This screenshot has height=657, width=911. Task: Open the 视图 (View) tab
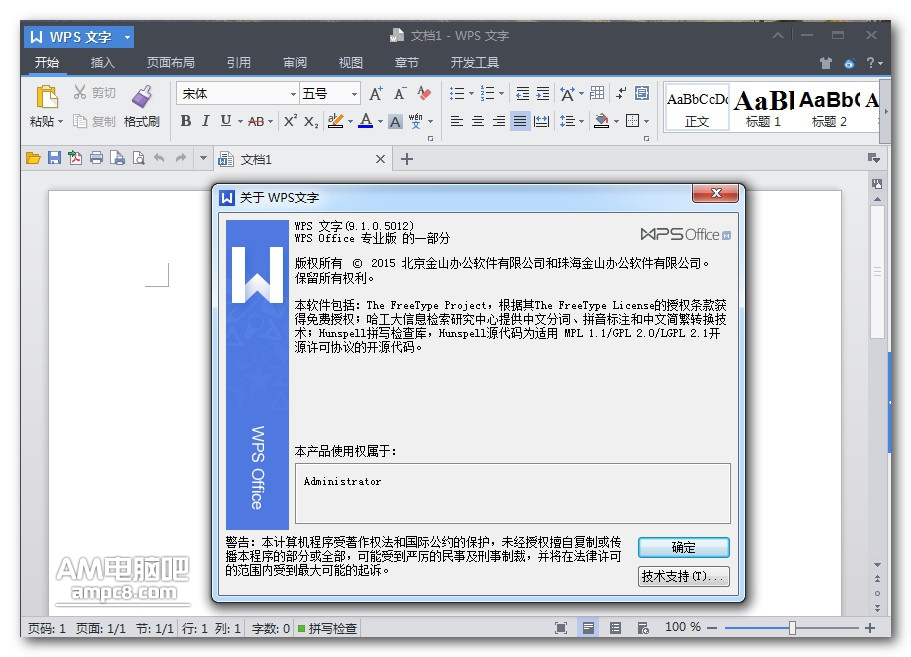pyautogui.click(x=351, y=62)
